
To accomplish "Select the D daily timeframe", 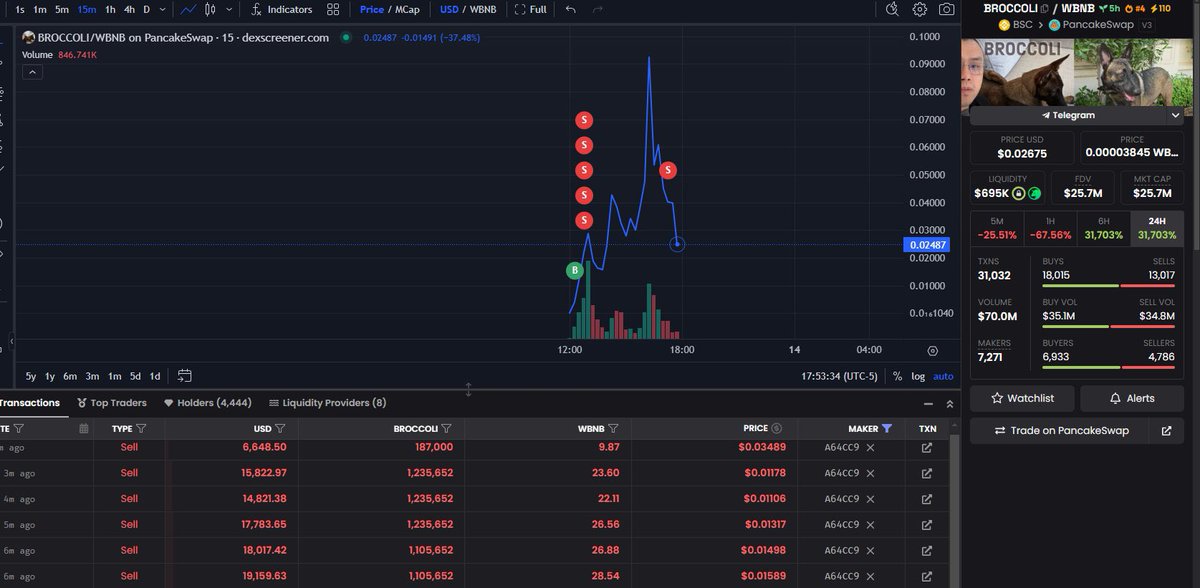I will [146, 9].
